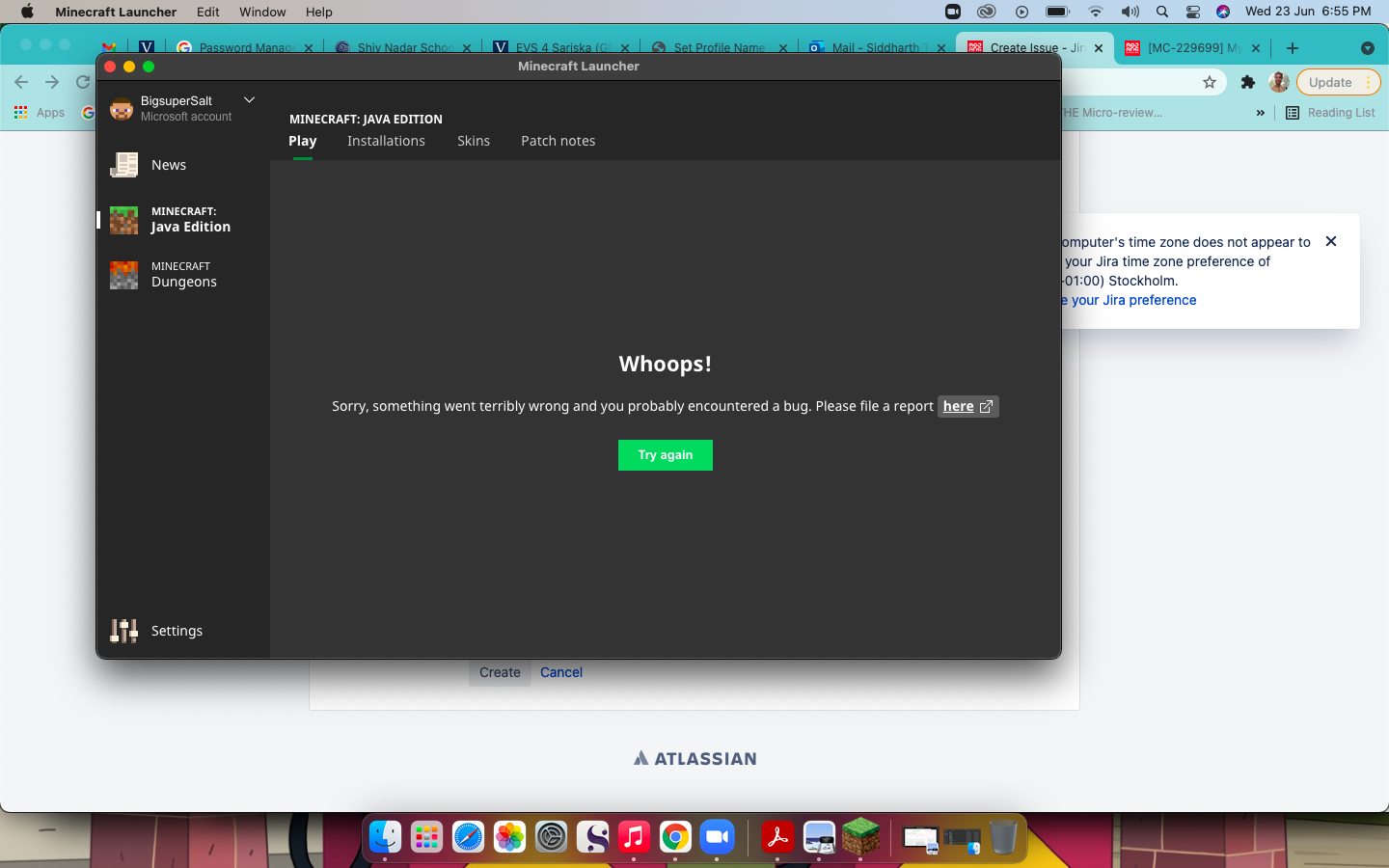This screenshot has width=1389, height=868.
Task: Open Chrome's tab search dropdown
Action: tap(1367, 47)
